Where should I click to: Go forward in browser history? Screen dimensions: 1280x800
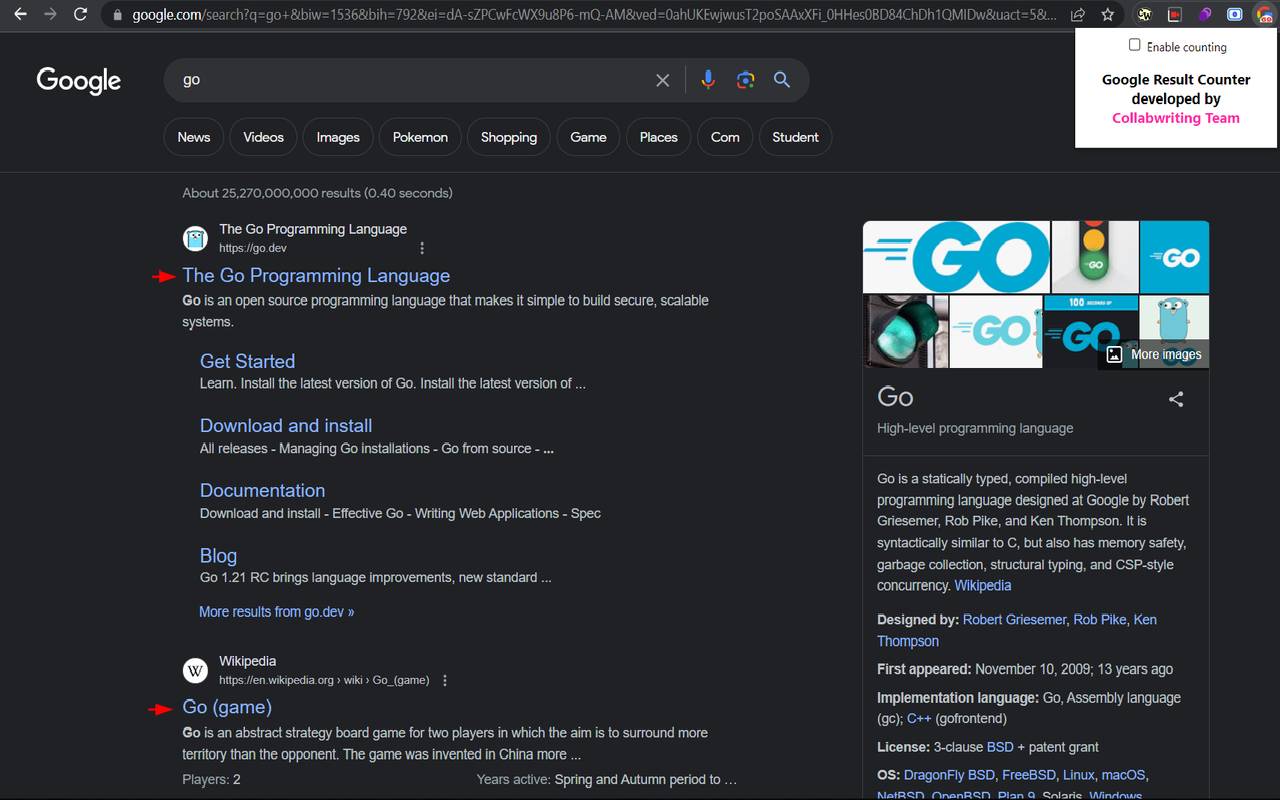pyautogui.click(x=50, y=15)
